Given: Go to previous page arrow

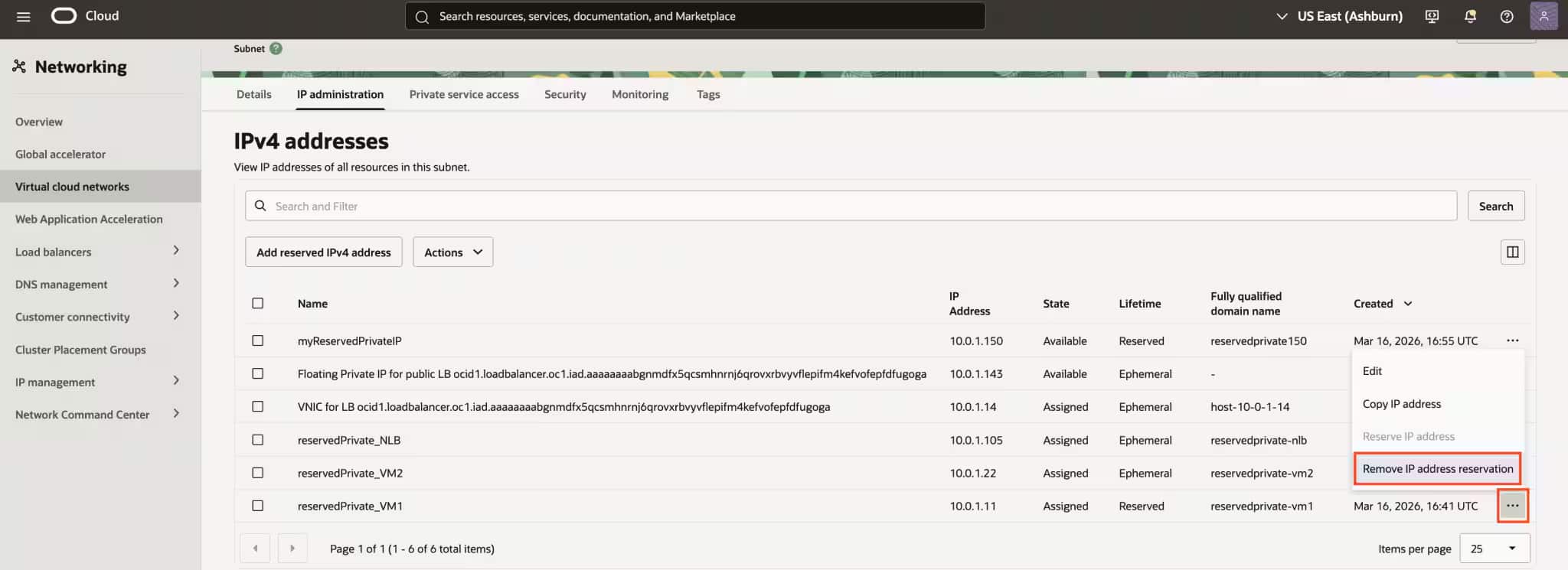Looking at the screenshot, I should click(x=255, y=548).
